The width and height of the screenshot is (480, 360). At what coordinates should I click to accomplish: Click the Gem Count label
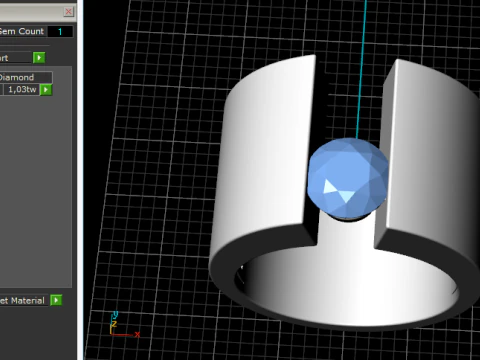coord(22,31)
